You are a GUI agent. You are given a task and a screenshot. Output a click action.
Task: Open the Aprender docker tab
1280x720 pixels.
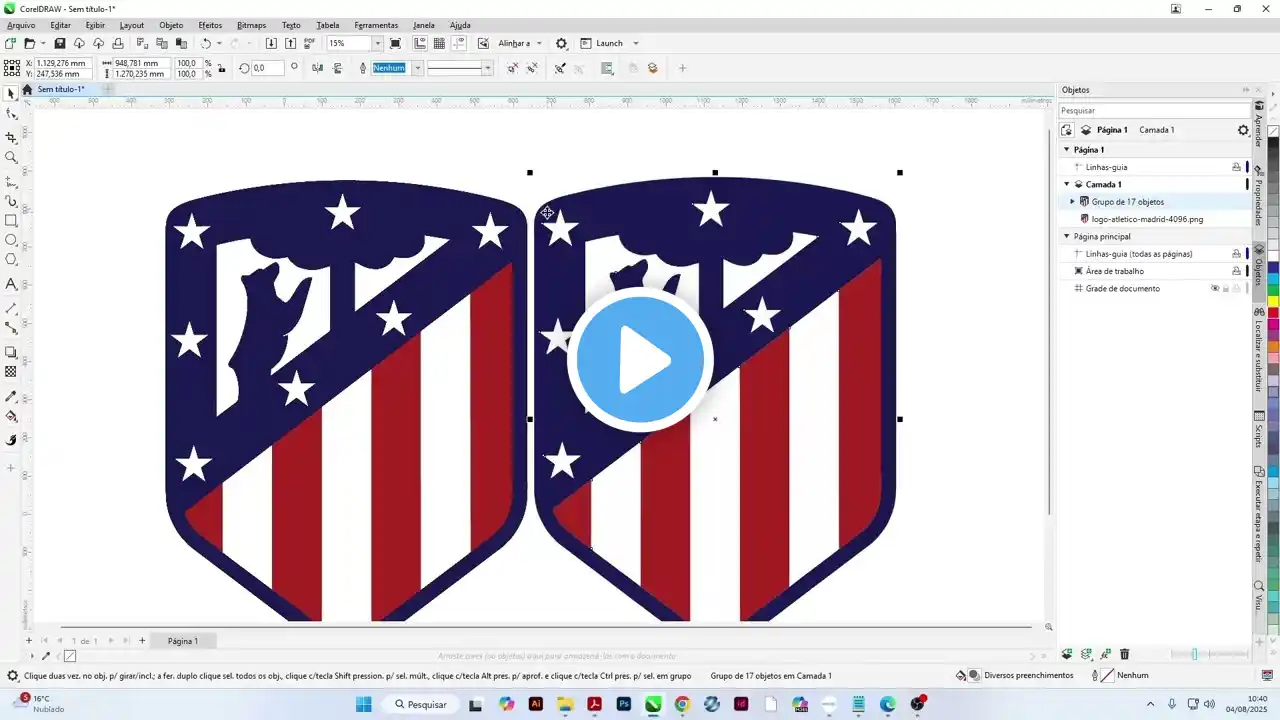1259,124
